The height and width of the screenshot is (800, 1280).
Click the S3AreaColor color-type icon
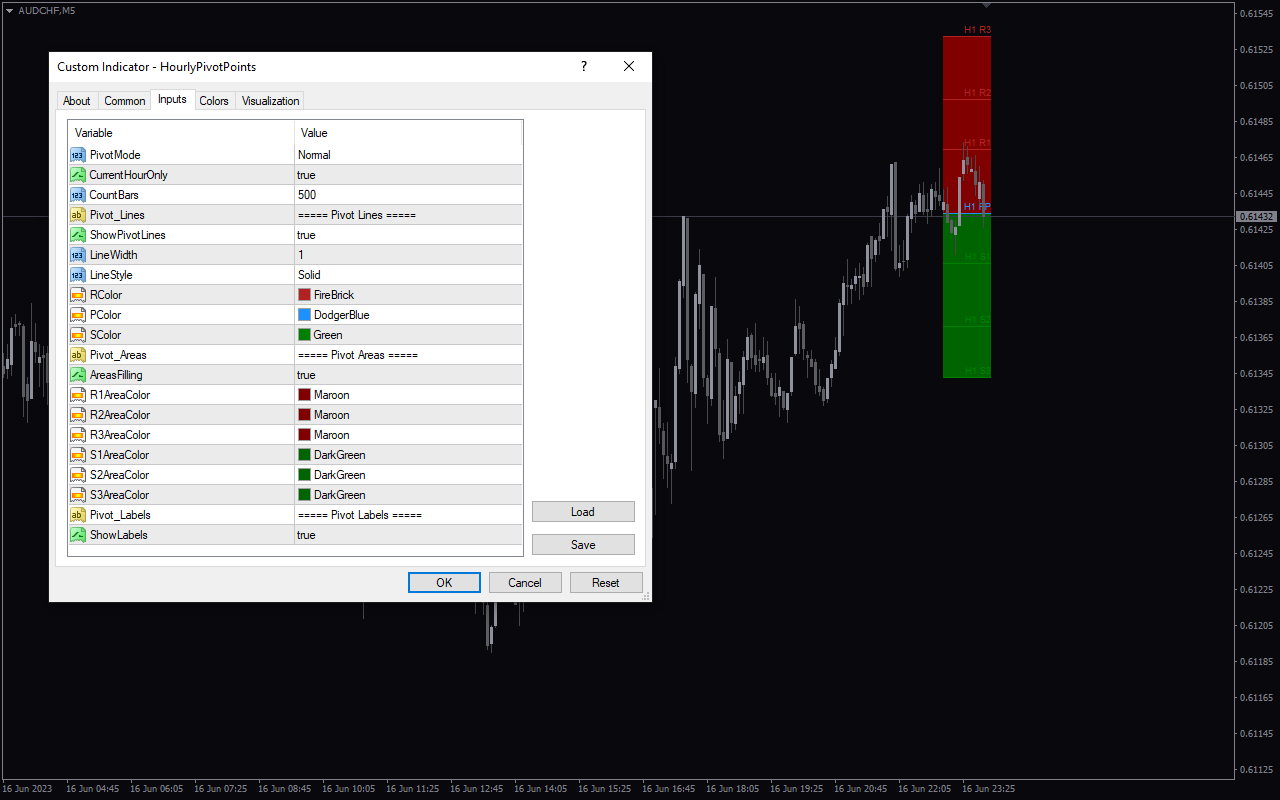pyautogui.click(x=77, y=495)
